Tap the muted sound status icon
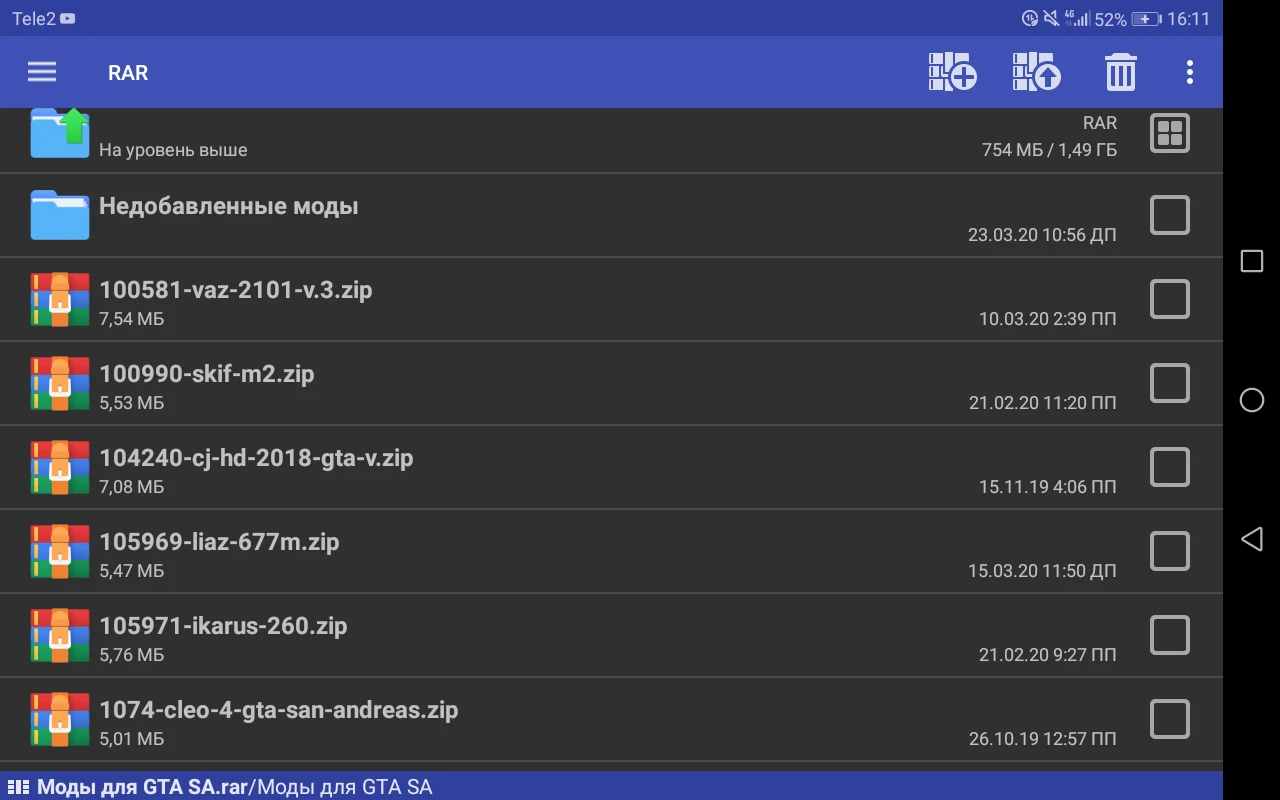1280x800 pixels. pos(1051,19)
